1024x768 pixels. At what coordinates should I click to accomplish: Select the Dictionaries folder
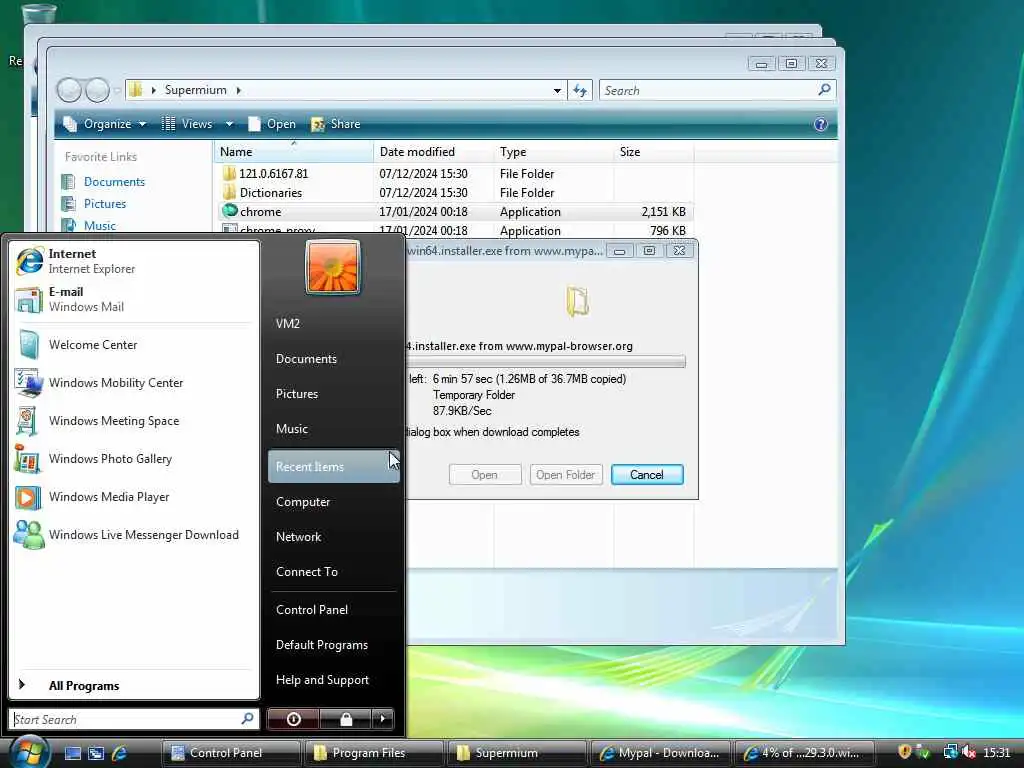pyautogui.click(x=454, y=193)
